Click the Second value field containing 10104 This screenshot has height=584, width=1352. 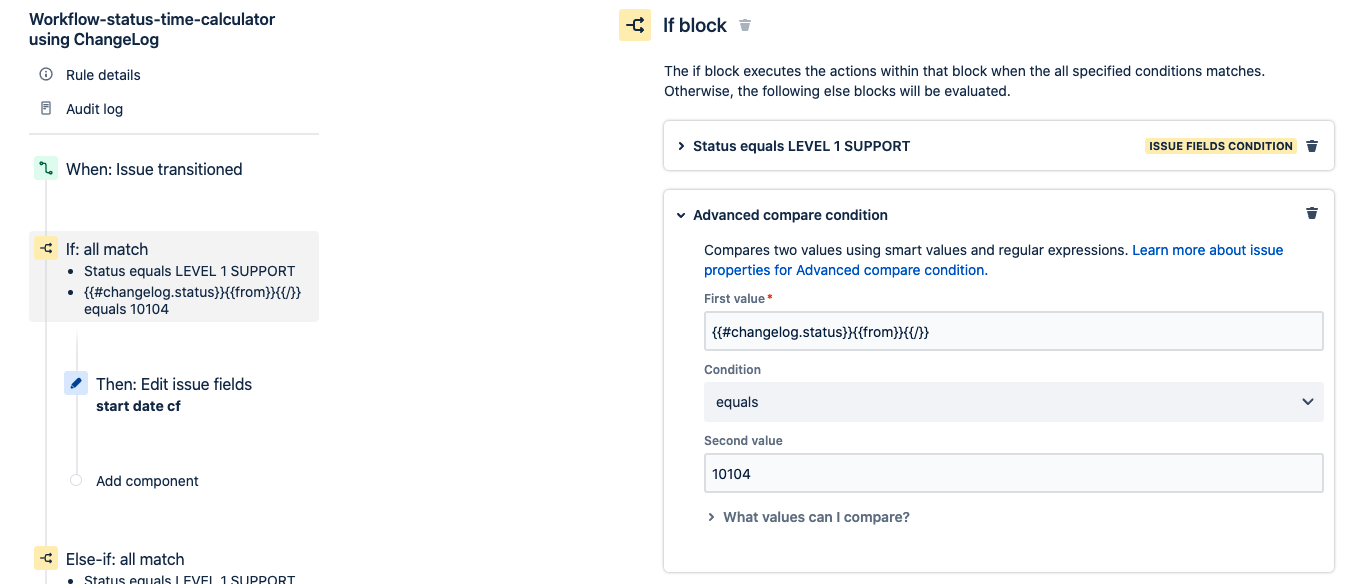(x=1013, y=474)
